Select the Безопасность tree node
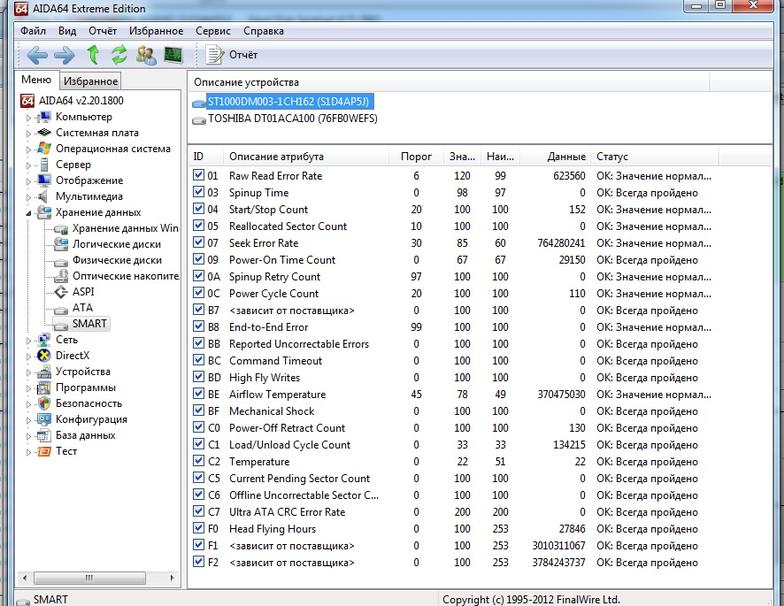Screen dimensions: 784x606 (88, 404)
